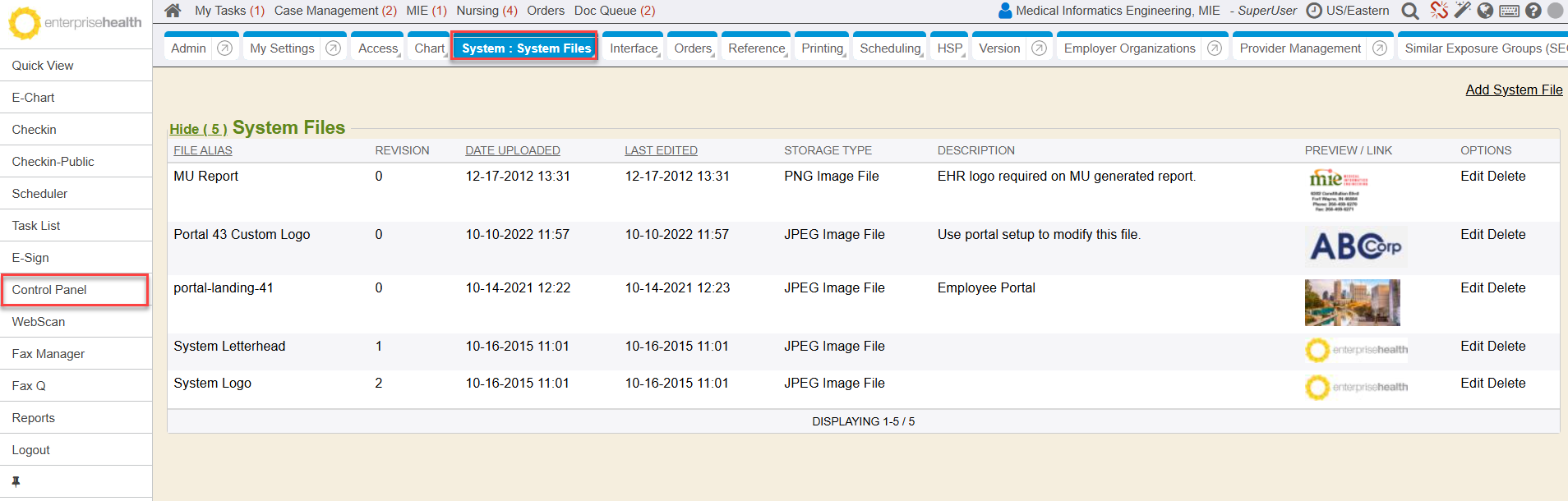The width and height of the screenshot is (1568, 501).
Task: Open the Scheduling tab menu
Action: [x=890, y=48]
